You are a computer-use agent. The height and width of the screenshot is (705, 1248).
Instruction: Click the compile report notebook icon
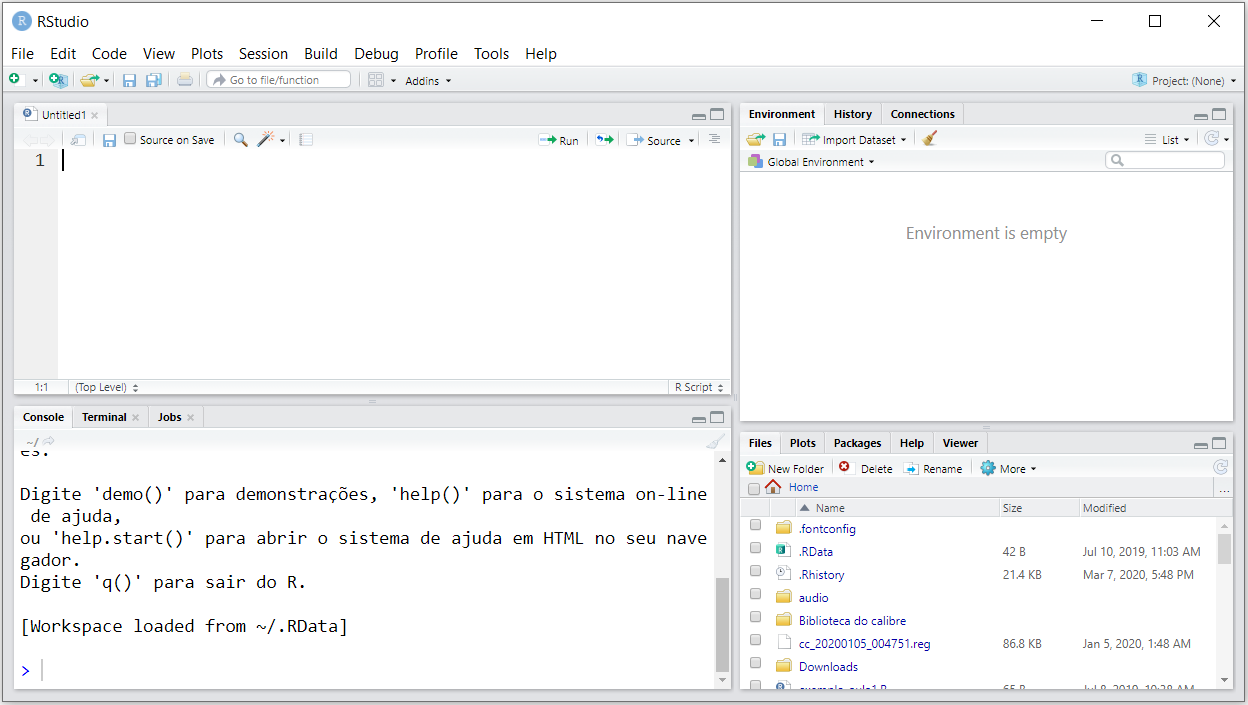[x=306, y=140]
